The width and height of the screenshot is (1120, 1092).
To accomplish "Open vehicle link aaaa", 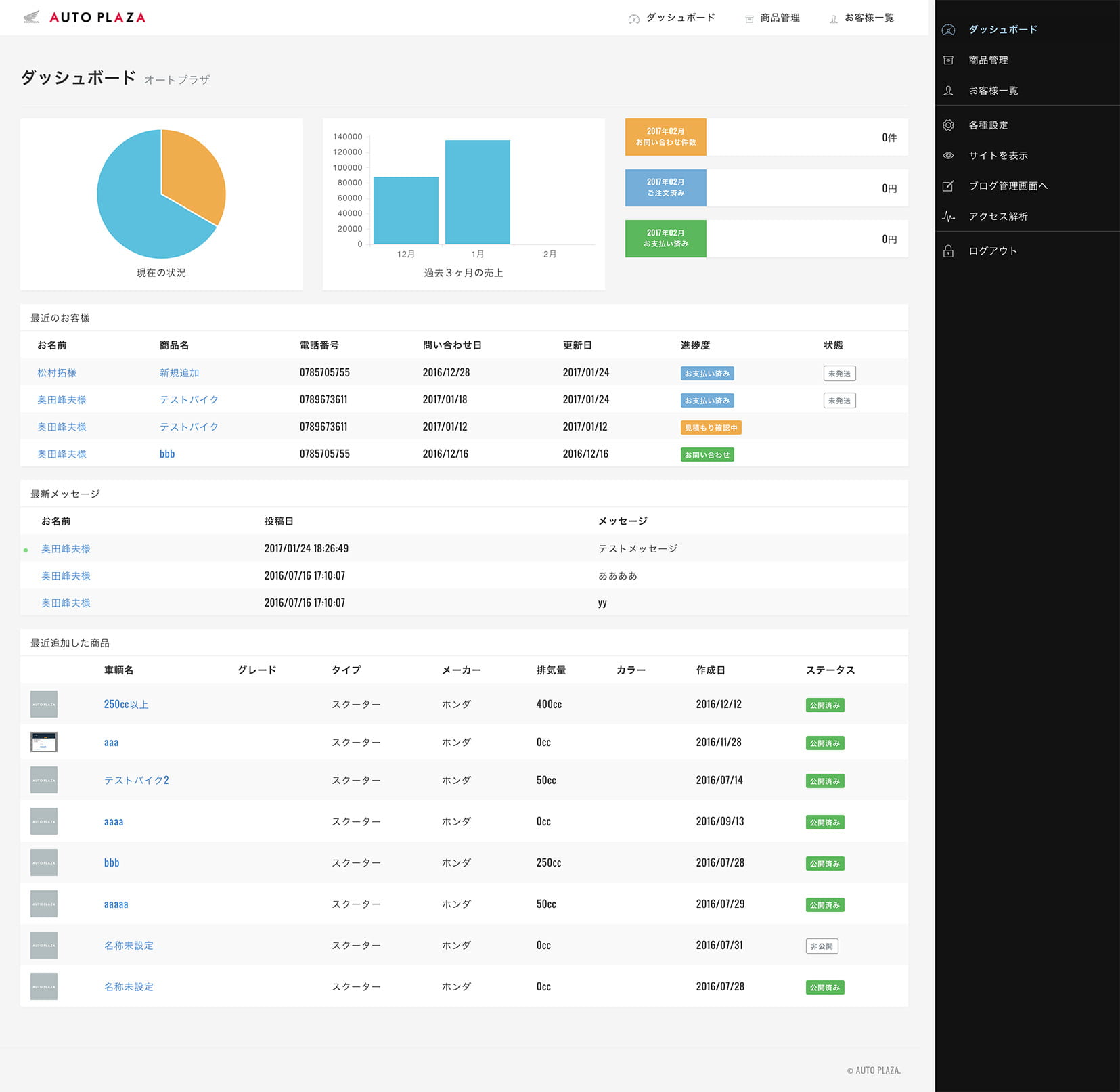I will pyautogui.click(x=114, y=822).
